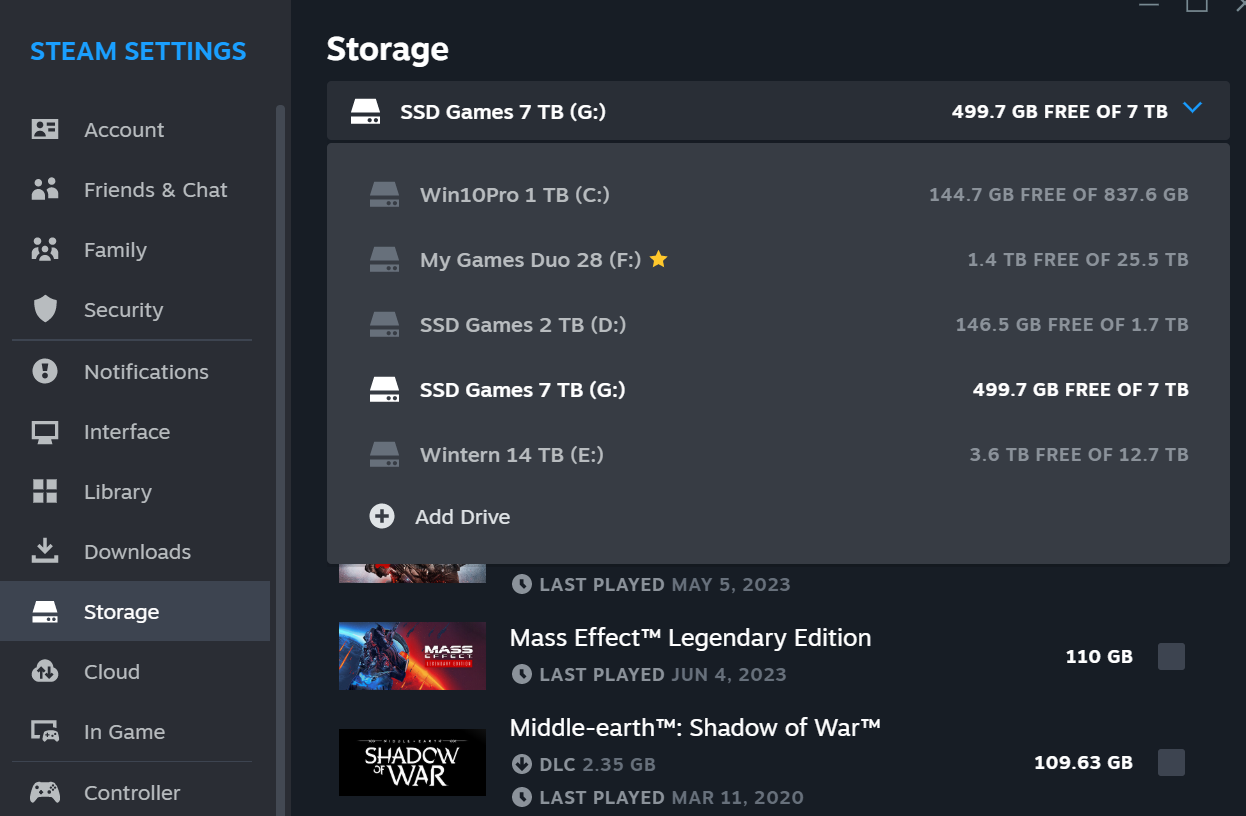
Task: Click the drive icon beside My Games Duo 28
Action: pos(384,260)
